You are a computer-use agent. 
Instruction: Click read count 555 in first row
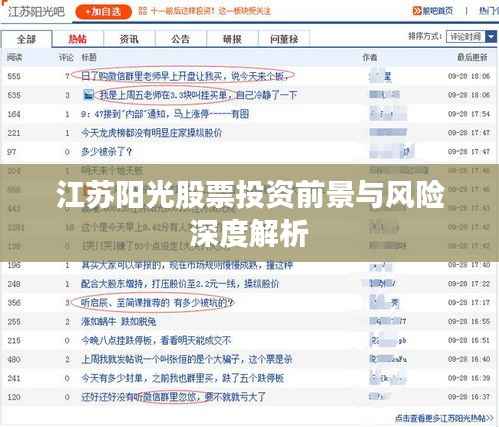point(14,76)
